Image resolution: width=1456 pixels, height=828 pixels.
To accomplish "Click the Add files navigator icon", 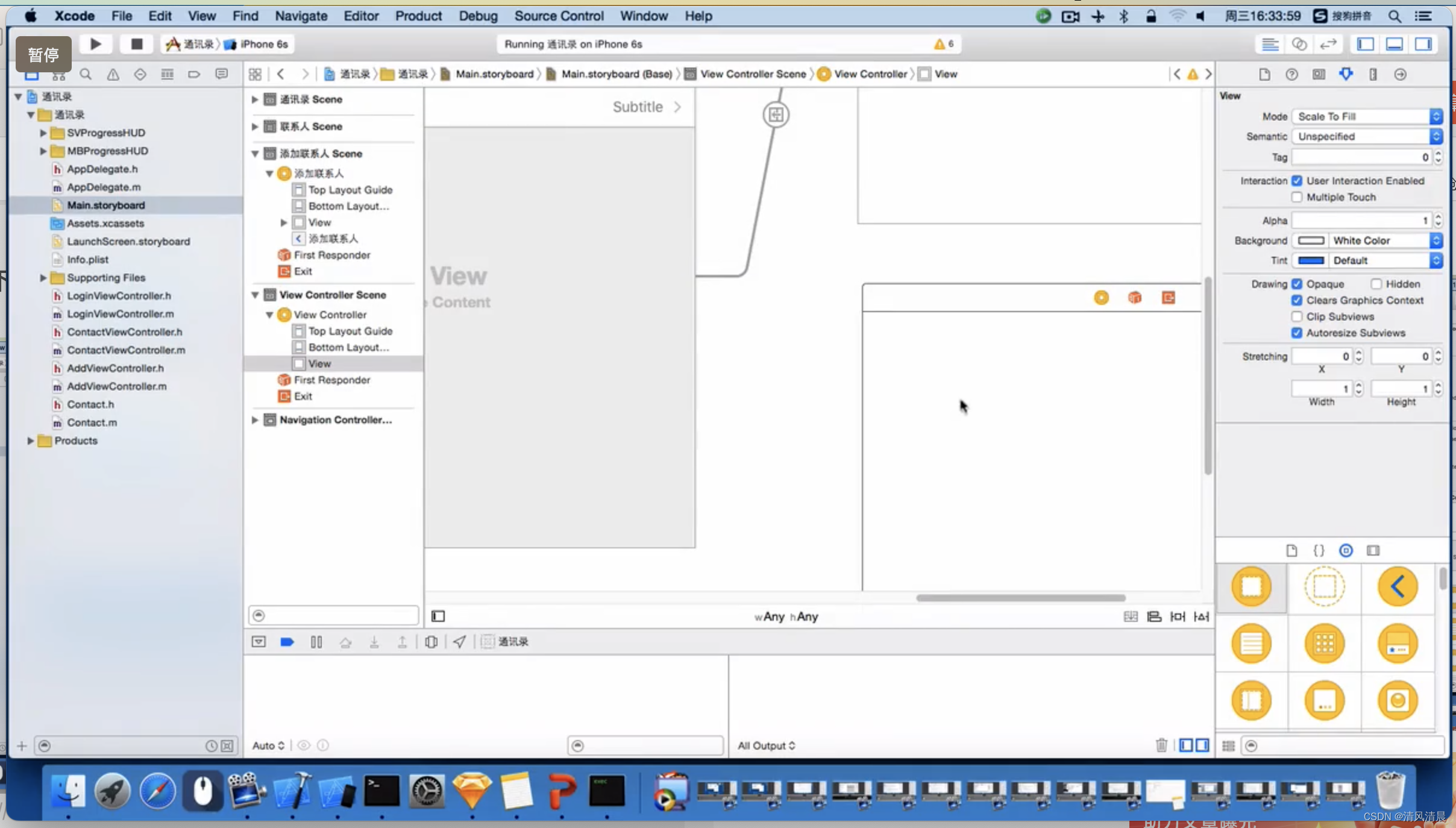I will coord(21,745).
